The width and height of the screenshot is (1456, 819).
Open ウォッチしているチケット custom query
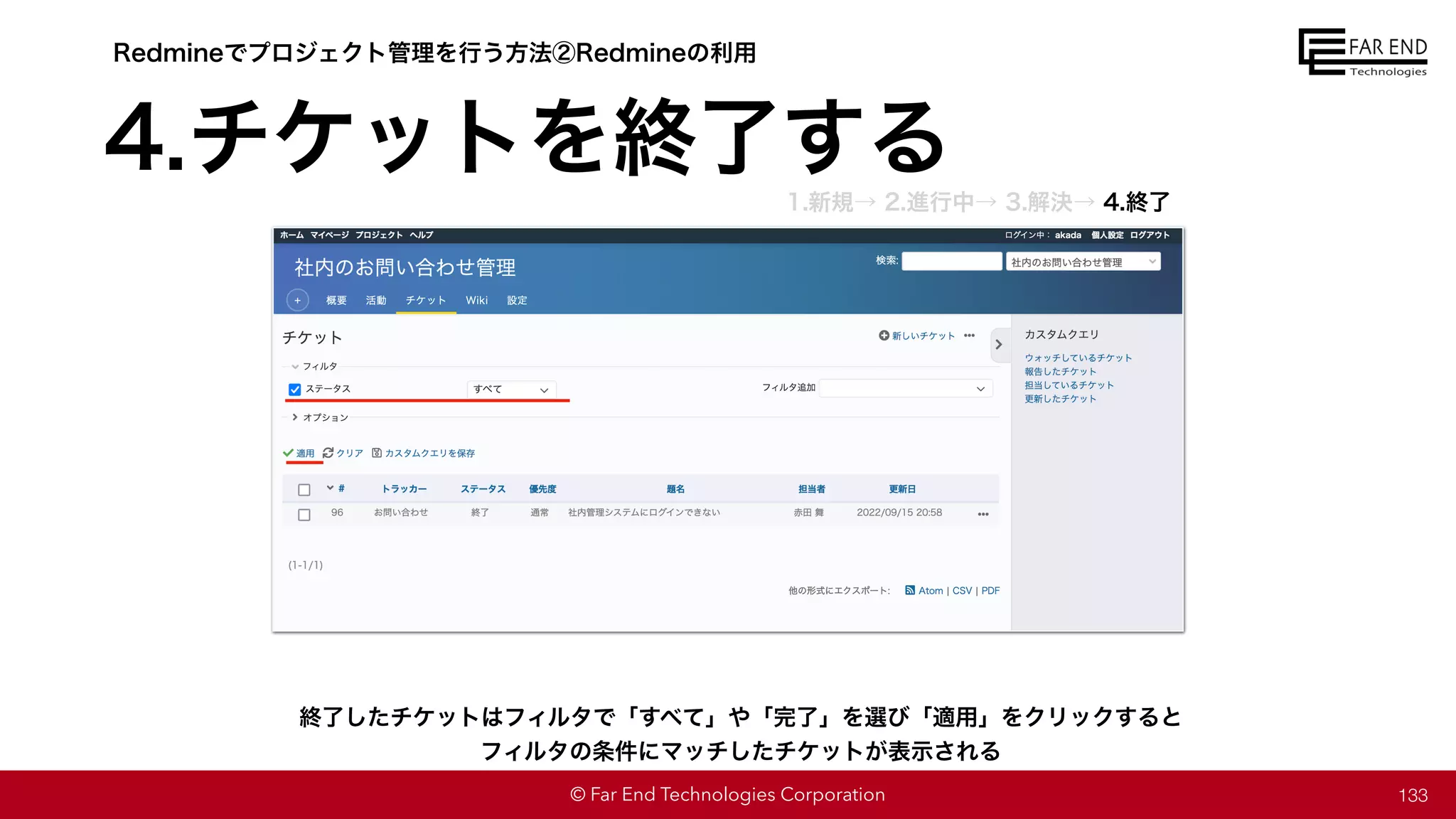click(x=1078, y=358)
